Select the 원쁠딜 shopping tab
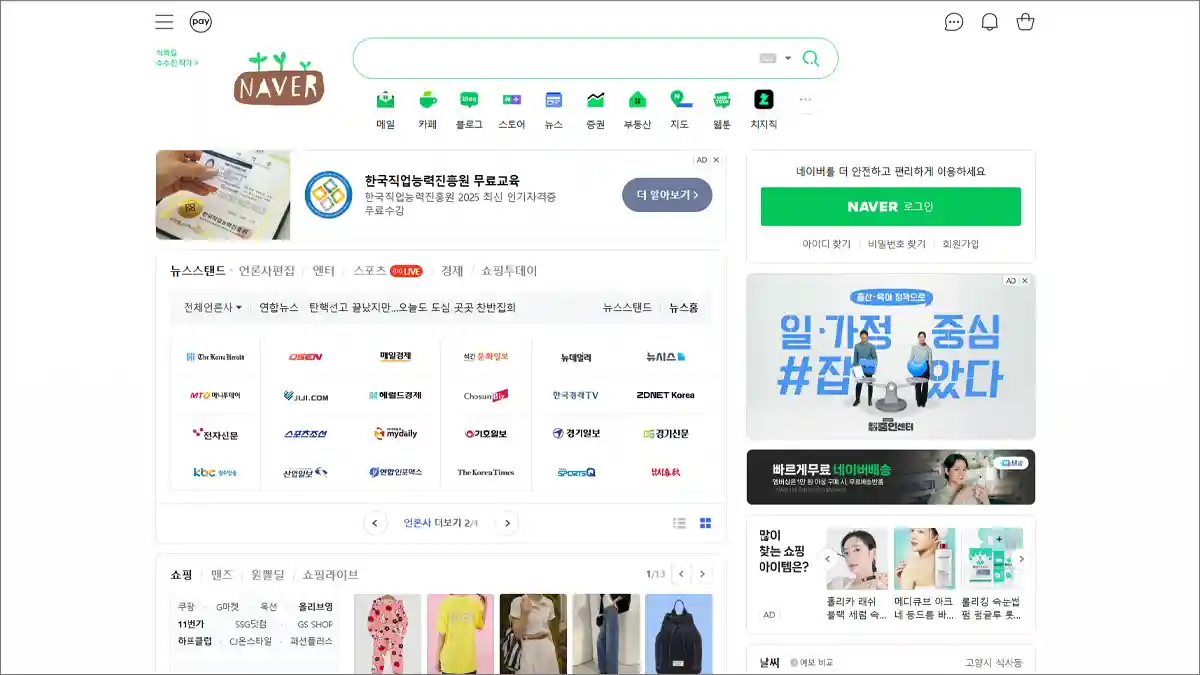The image size is (1200, 675). 267,575
